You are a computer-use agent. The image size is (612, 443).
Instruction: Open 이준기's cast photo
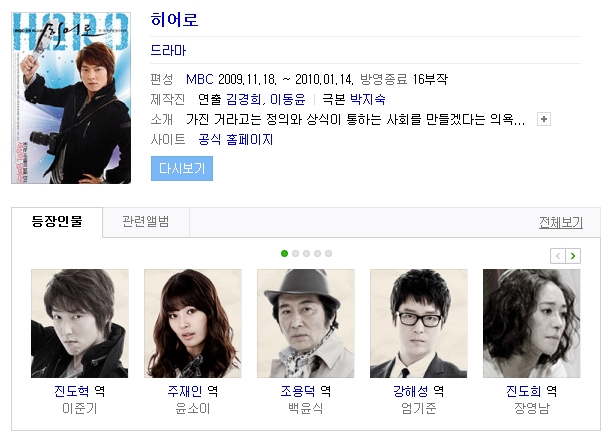80,323
